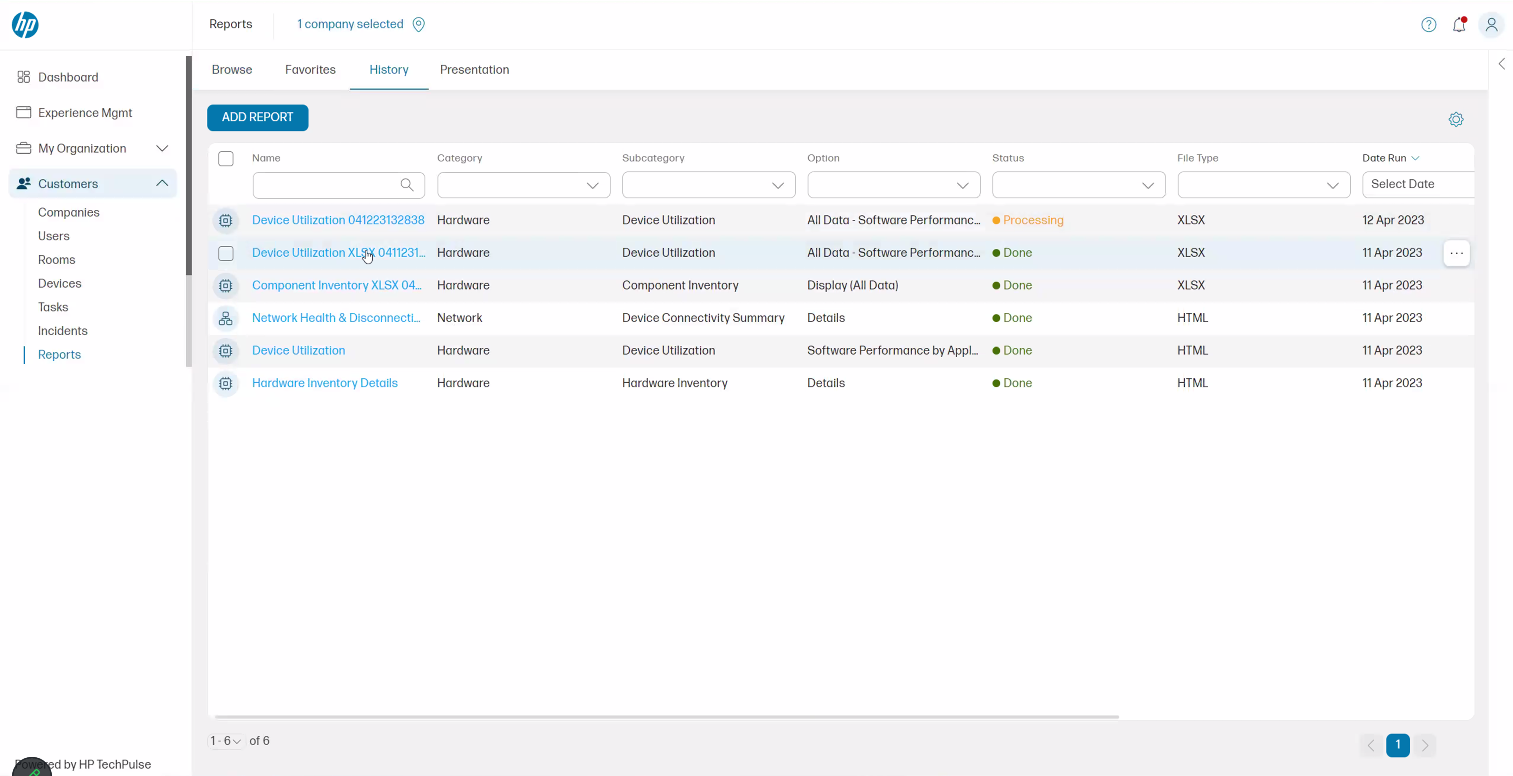Viewport: 1513px width, 776px height.
Task: Open the help question mark icon
Action: click(1428, 24)
